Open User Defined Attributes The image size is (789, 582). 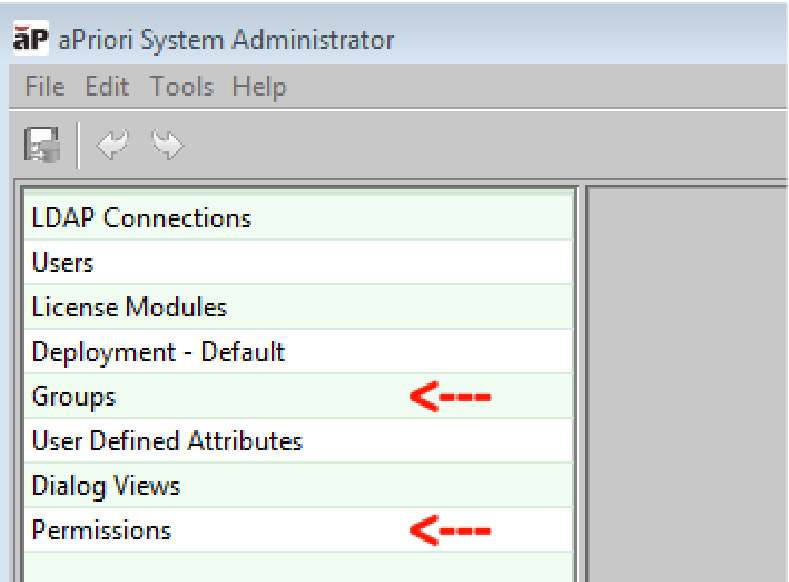click(167, 441)
